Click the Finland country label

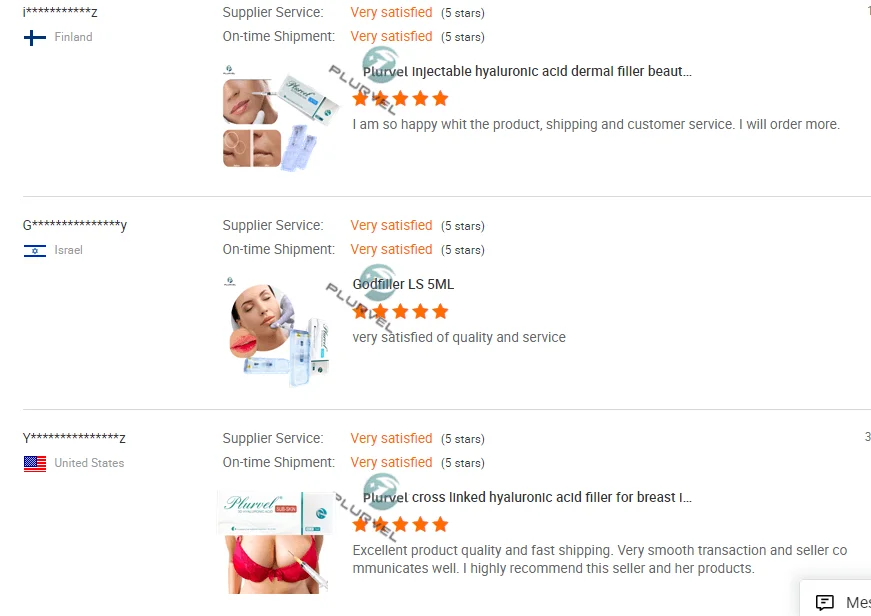point(73,37)
